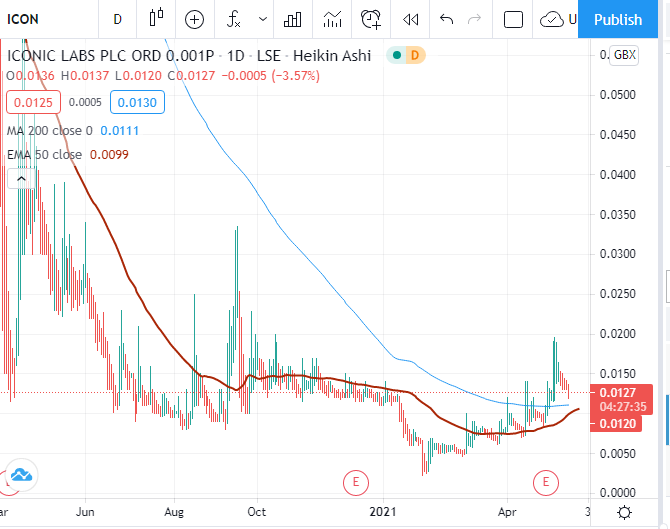Start bar replay rewind icon
This screenshot has height=529, width=670.
pyautogui.click(x=411, y=19)
